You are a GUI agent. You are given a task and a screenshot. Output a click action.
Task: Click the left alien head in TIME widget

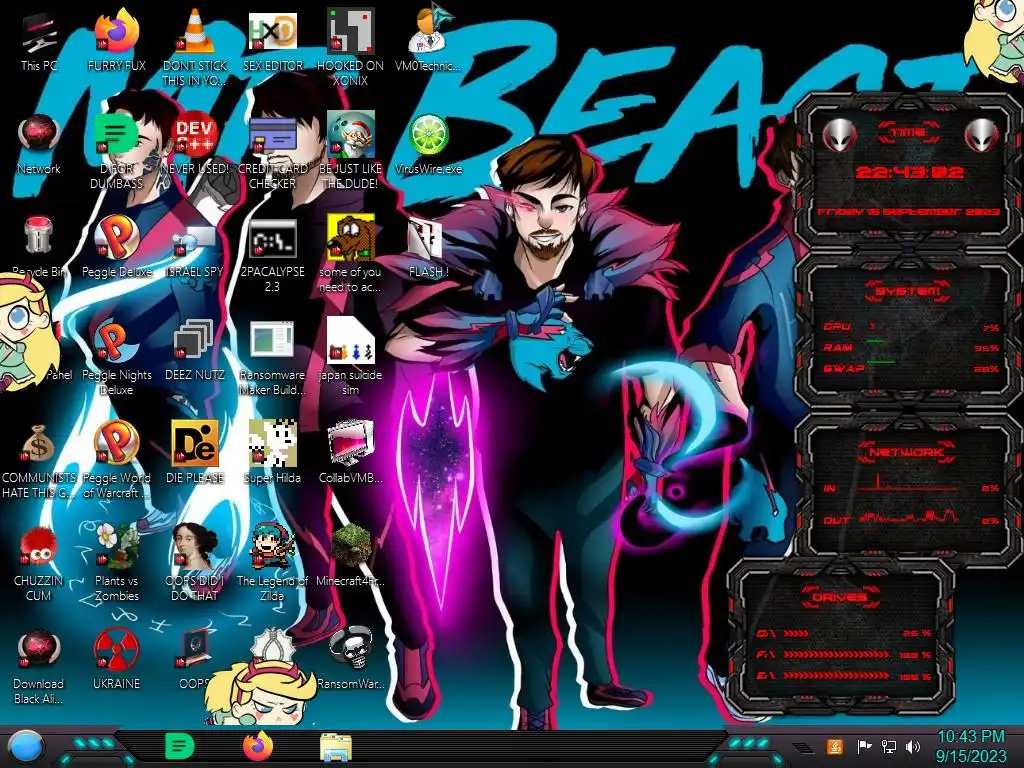pyautogui.click(x=839, y=135)
